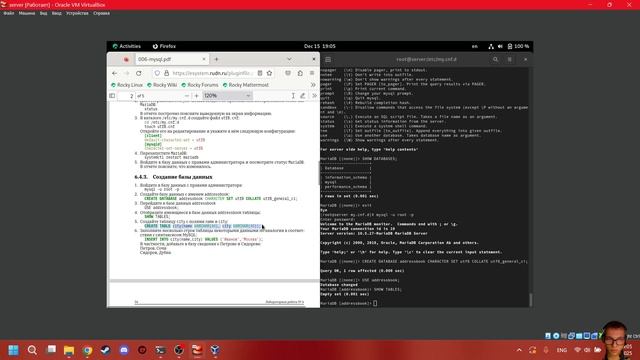This screenshot has width=640, height=360.
Task: Open Rocky Wiki bookmark
Action: (x=162, y=85)
